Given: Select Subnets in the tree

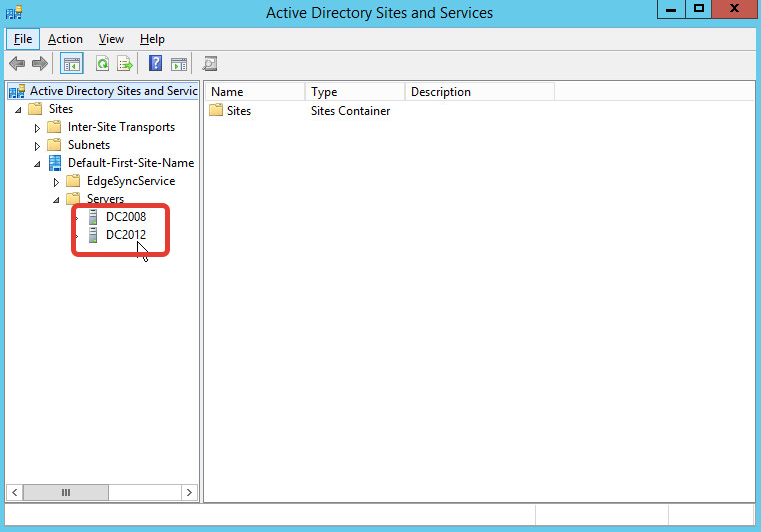Looking at the screenshot, I should [x=89, y=145].
